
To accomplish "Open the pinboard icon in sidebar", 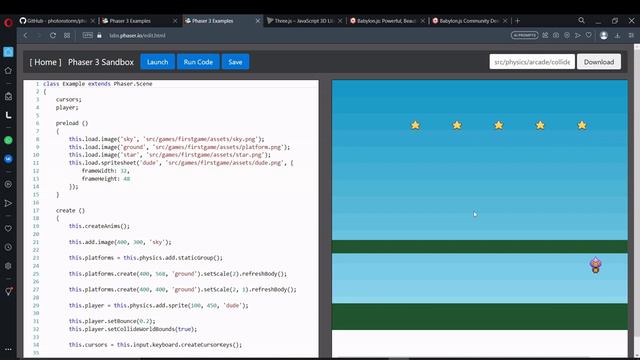I will [x=8, y=291].
